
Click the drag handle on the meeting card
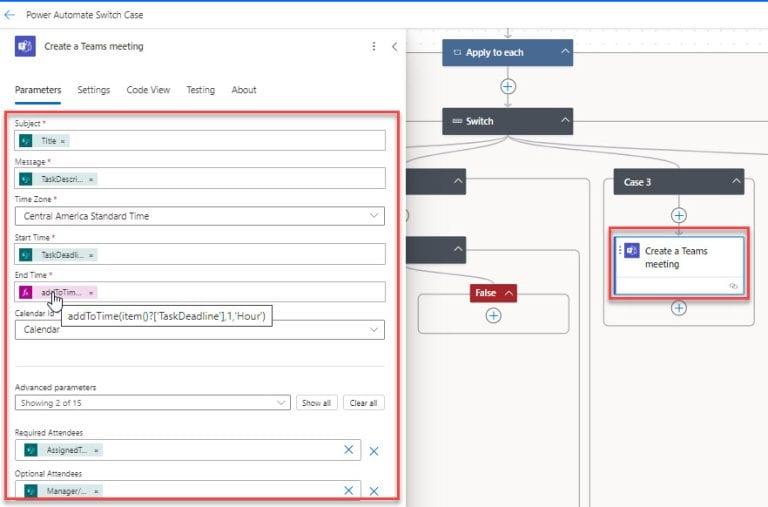(x=620, y=250)
